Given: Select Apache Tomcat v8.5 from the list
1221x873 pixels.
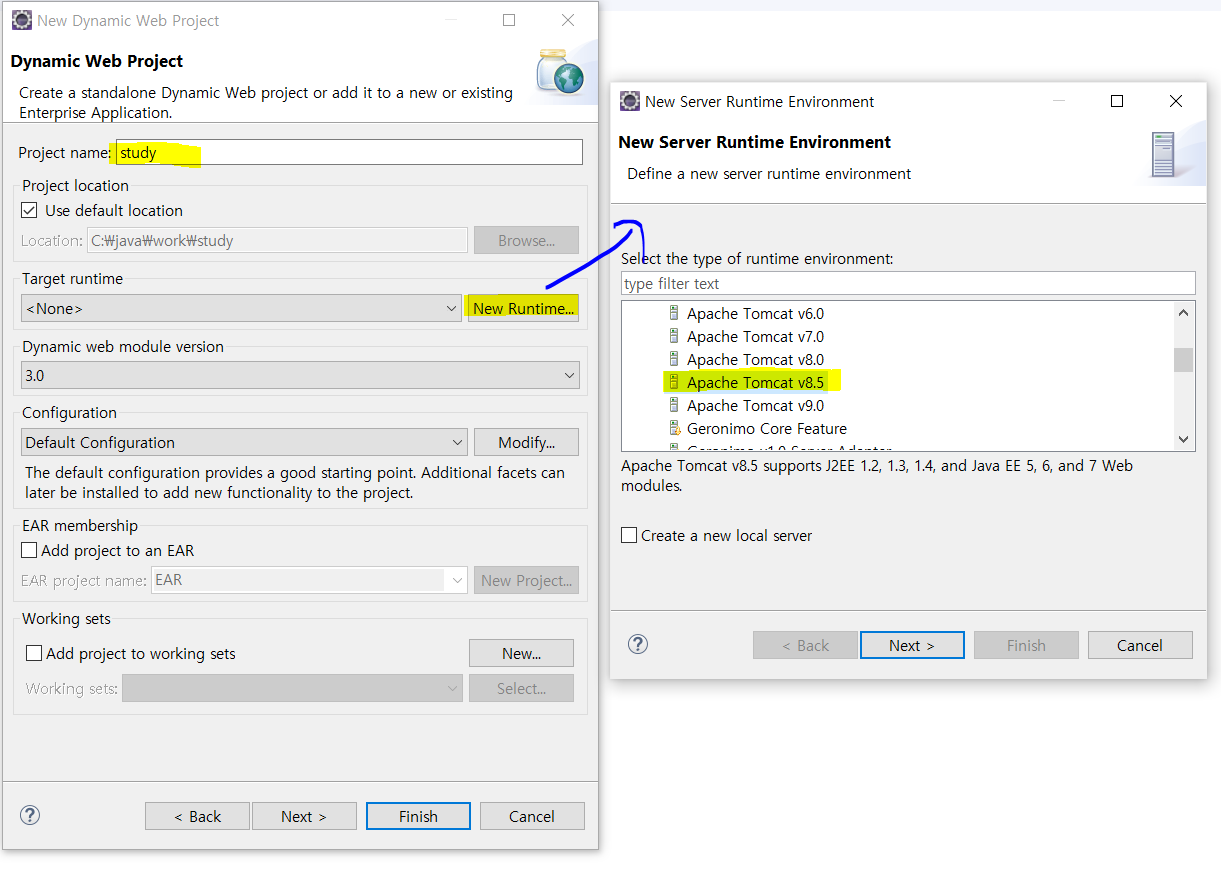Looking at the screenshot, I should point(755,382).
